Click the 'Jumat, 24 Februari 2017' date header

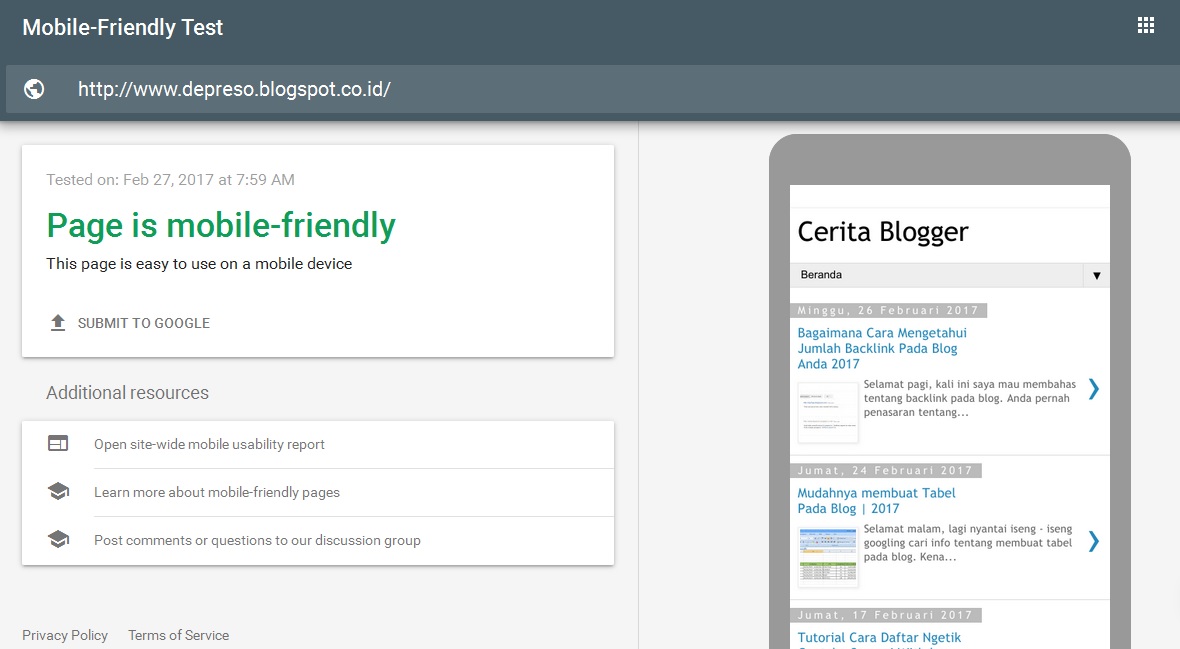pyautogui.click(x=886, y=471)
